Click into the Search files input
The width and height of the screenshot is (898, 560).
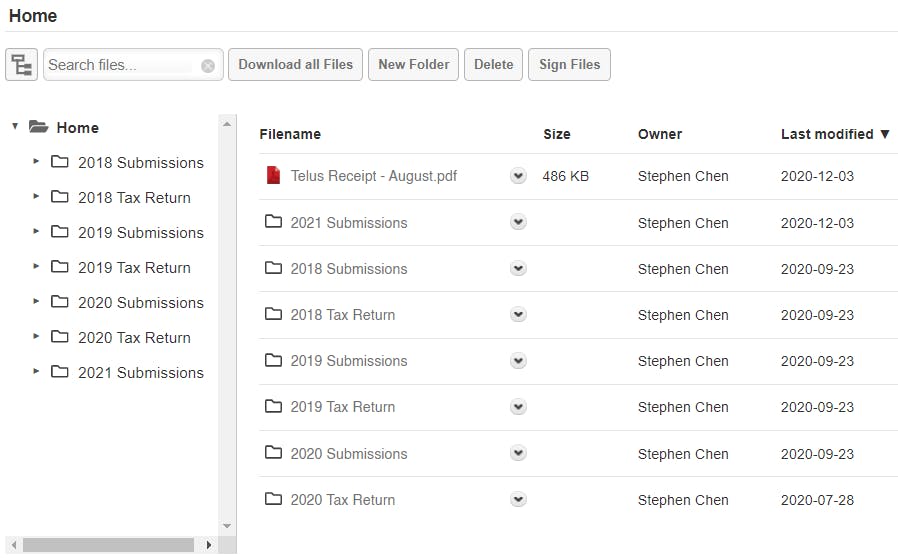(x=120, y=65)
